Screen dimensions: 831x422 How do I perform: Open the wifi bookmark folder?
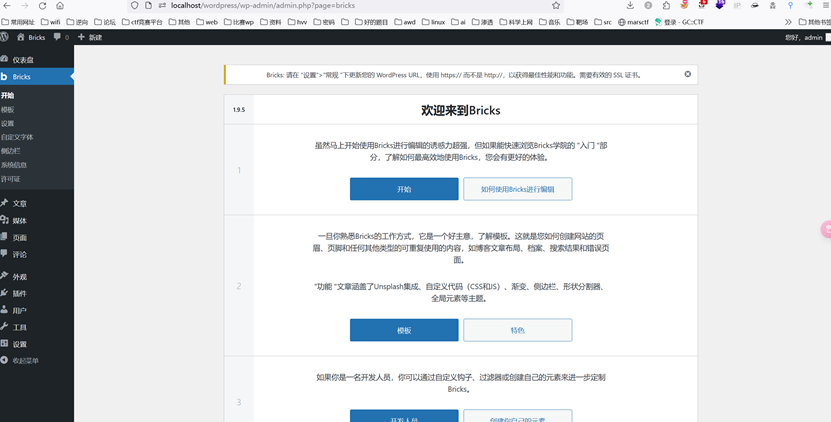pyautogui.click(x=50, y=22)
